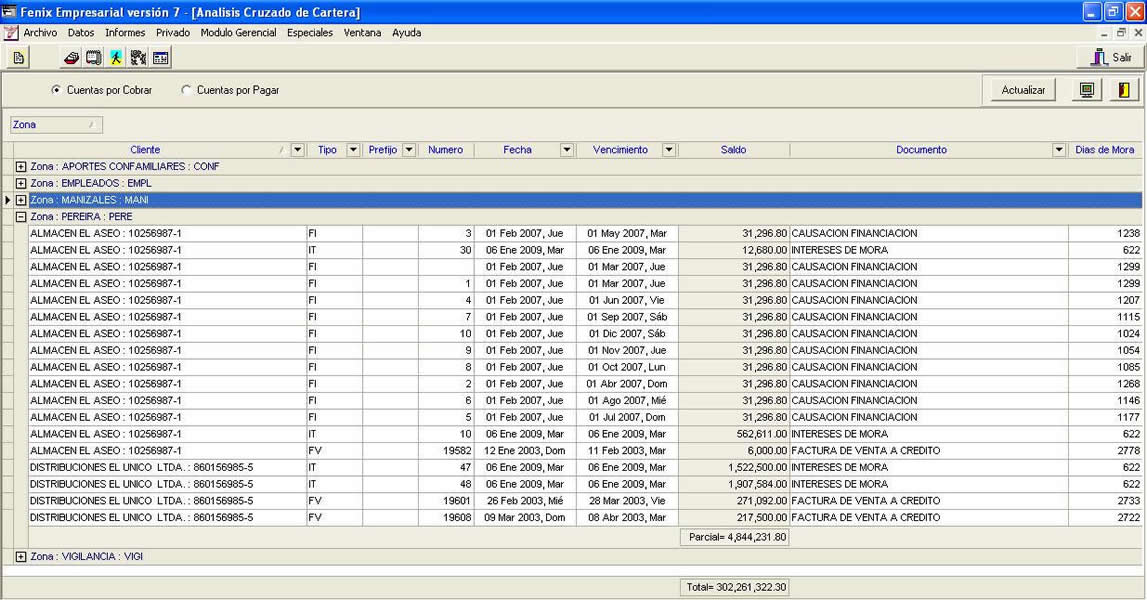Click the Fenix application icon in title bar
The height and width of the screenshot is (600, 1147).
(10, 12)
